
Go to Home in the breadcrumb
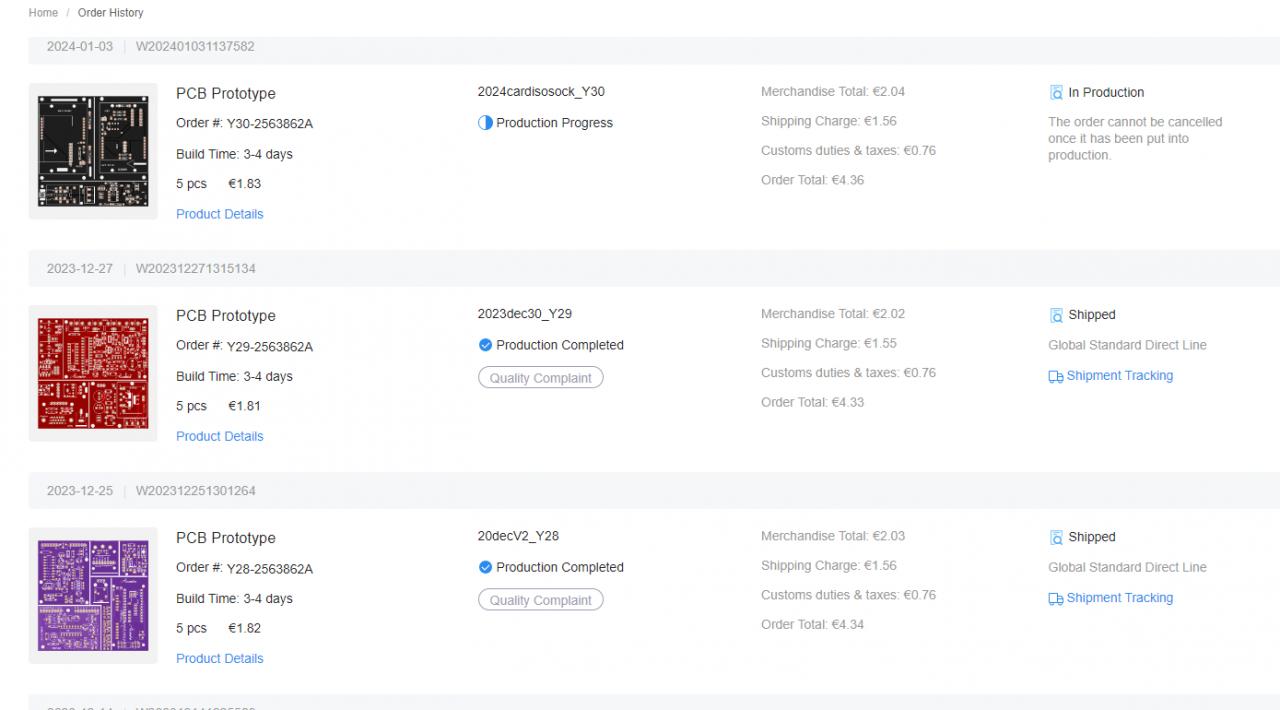coord(43,13)
